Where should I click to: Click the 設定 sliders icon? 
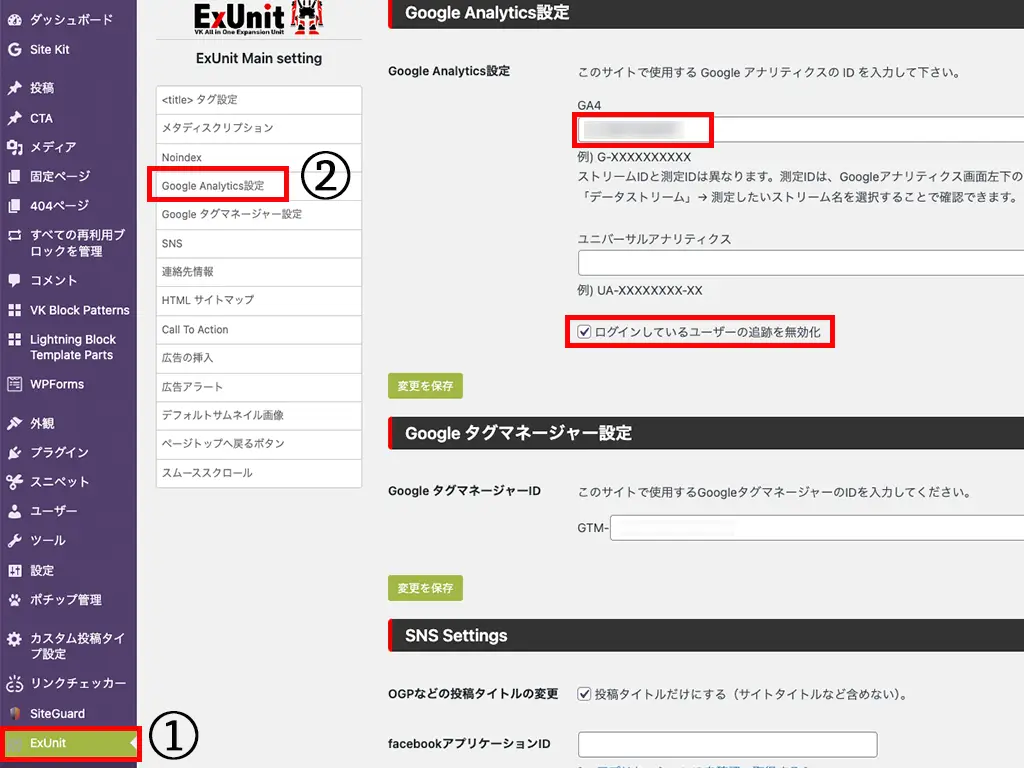pos(14,570)
